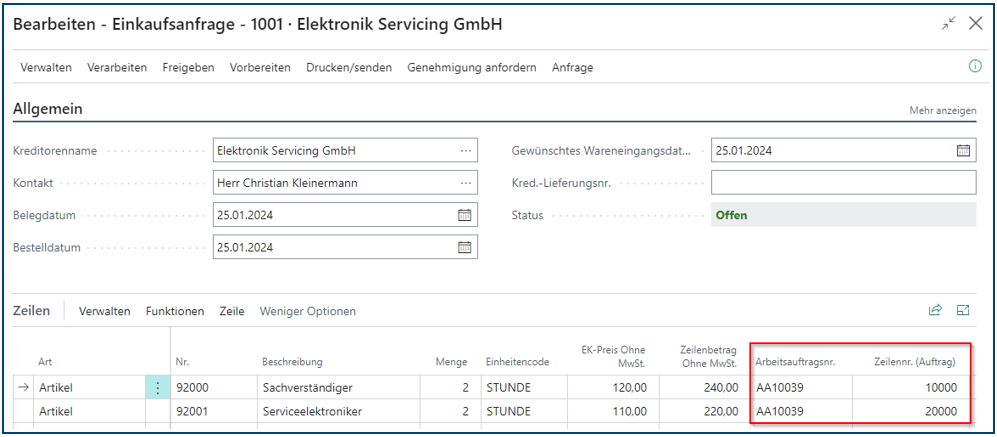Click the 110,00 price cell
The height and width of the screenshot is (437, 997).
(x=613, y=412)
